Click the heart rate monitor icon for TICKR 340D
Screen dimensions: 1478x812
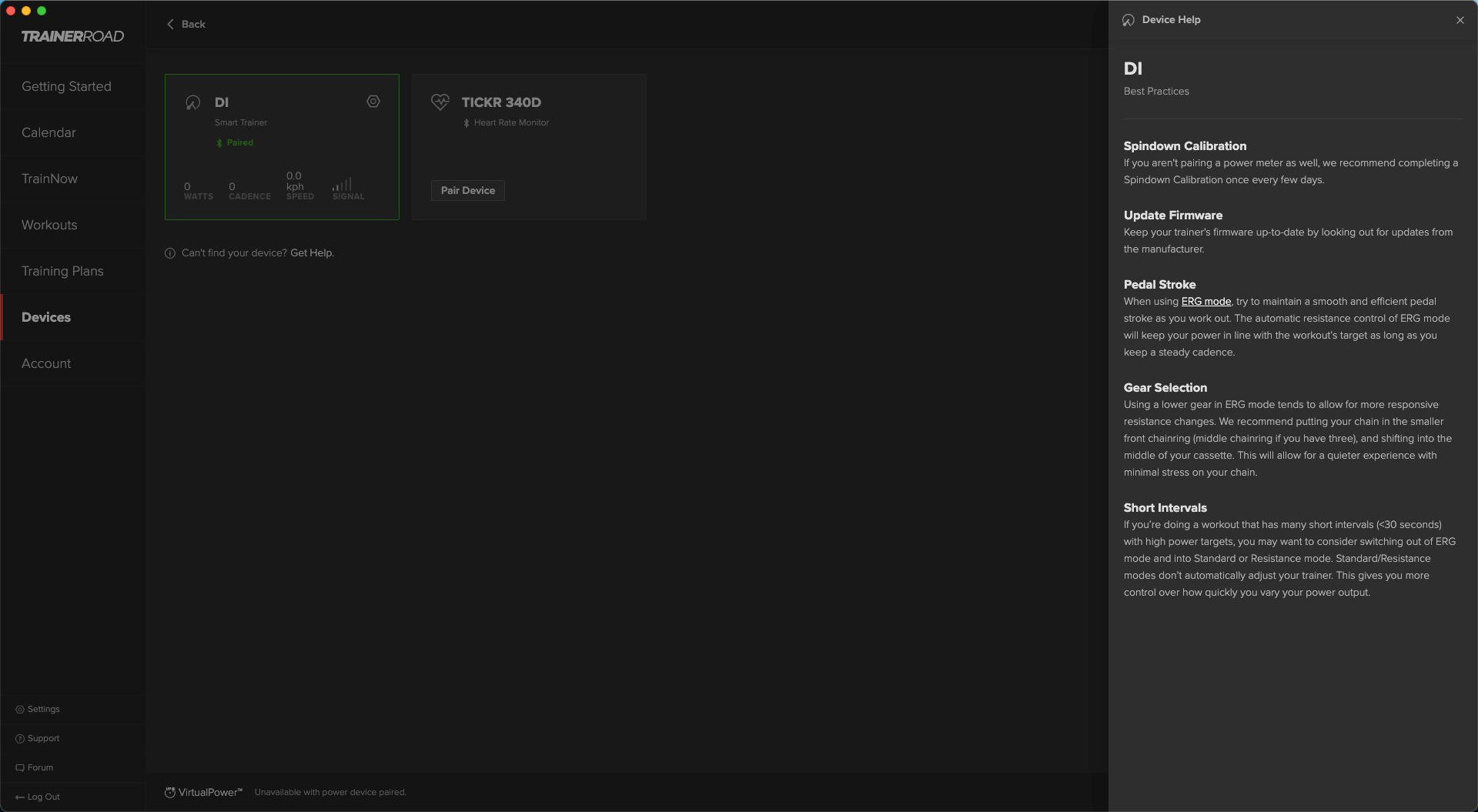(x=440, y=102)
